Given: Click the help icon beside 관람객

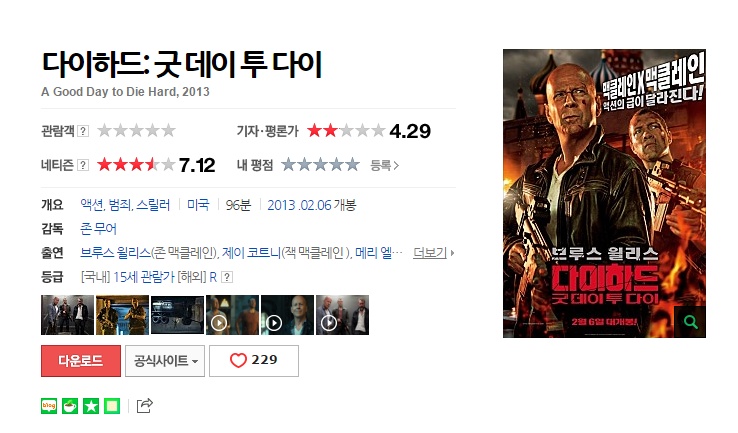Looking at the screenshot, I should pos(83,131).
